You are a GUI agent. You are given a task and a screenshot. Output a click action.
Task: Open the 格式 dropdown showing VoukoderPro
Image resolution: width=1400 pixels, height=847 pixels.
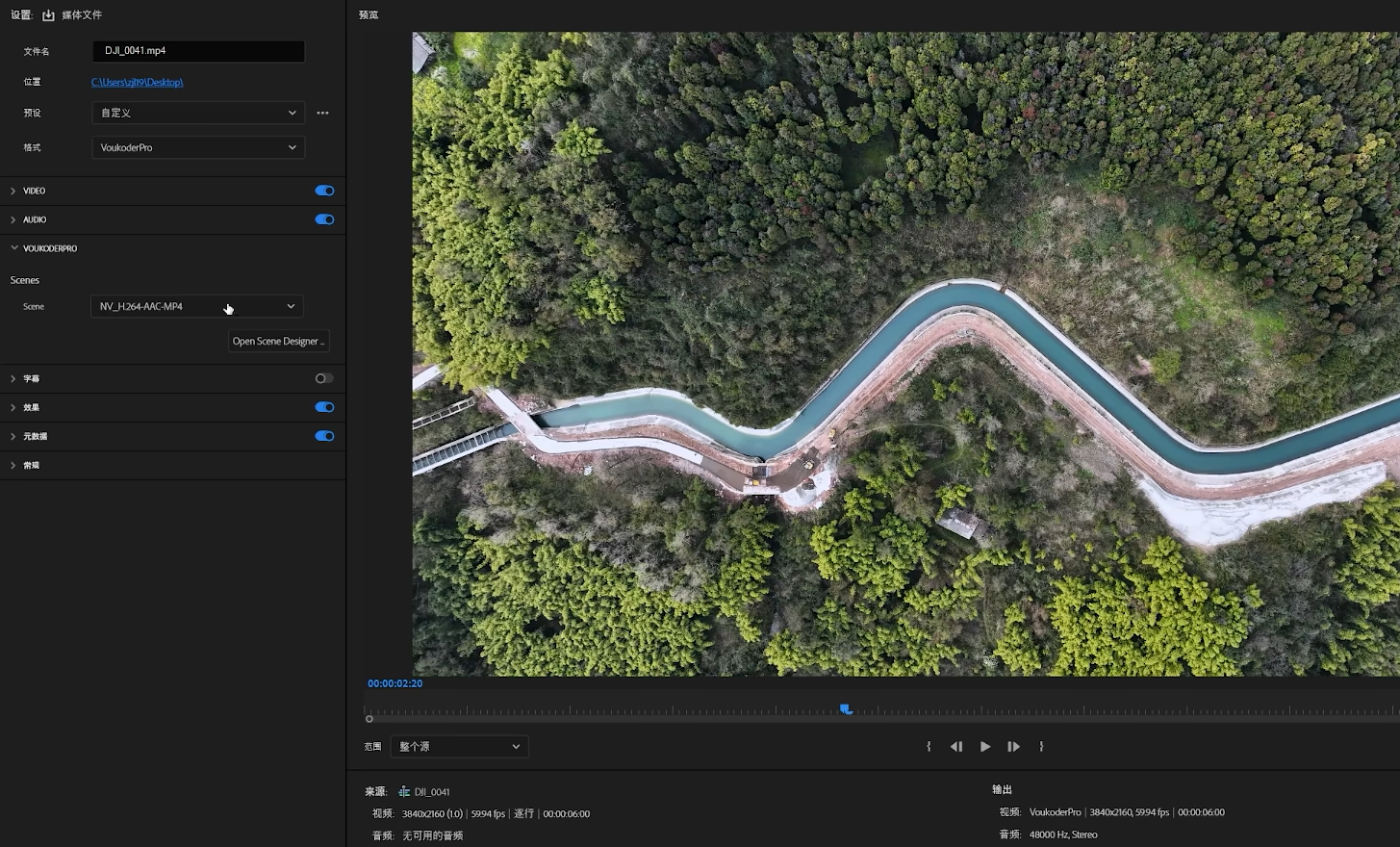coord(198,147)
